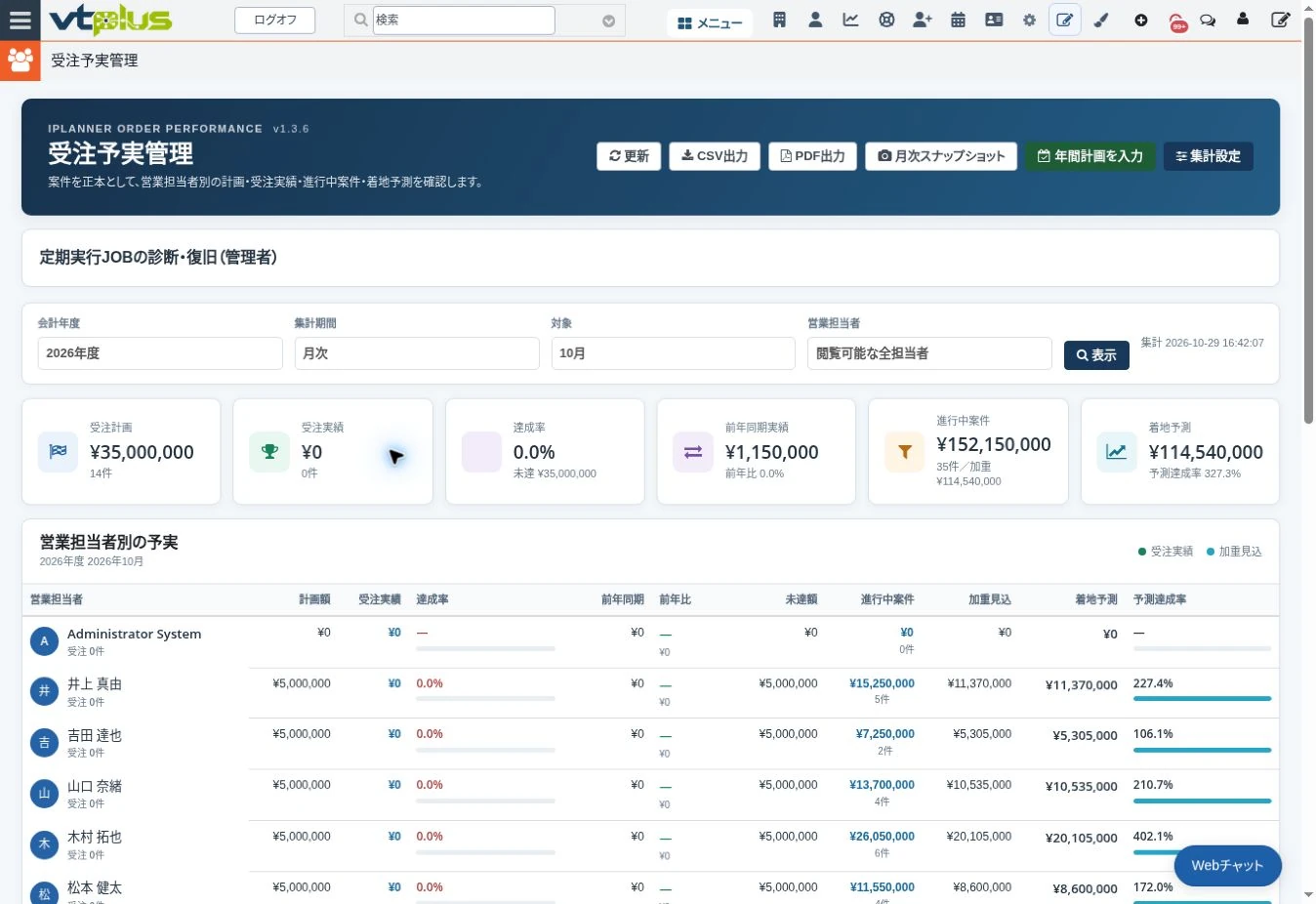The width and height of the screenshot is (1316, 904).
Task: Click the vtplus logo
Action: pos(109,20)
